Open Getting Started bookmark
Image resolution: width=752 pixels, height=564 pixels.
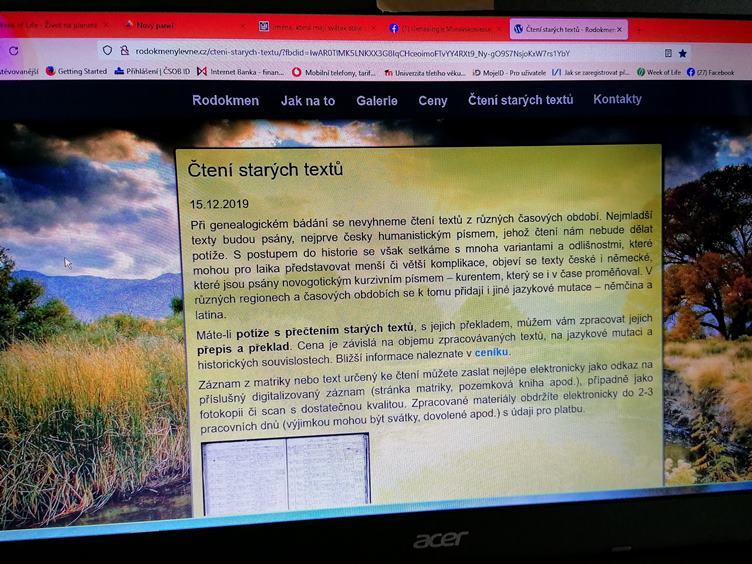point(77,71)
